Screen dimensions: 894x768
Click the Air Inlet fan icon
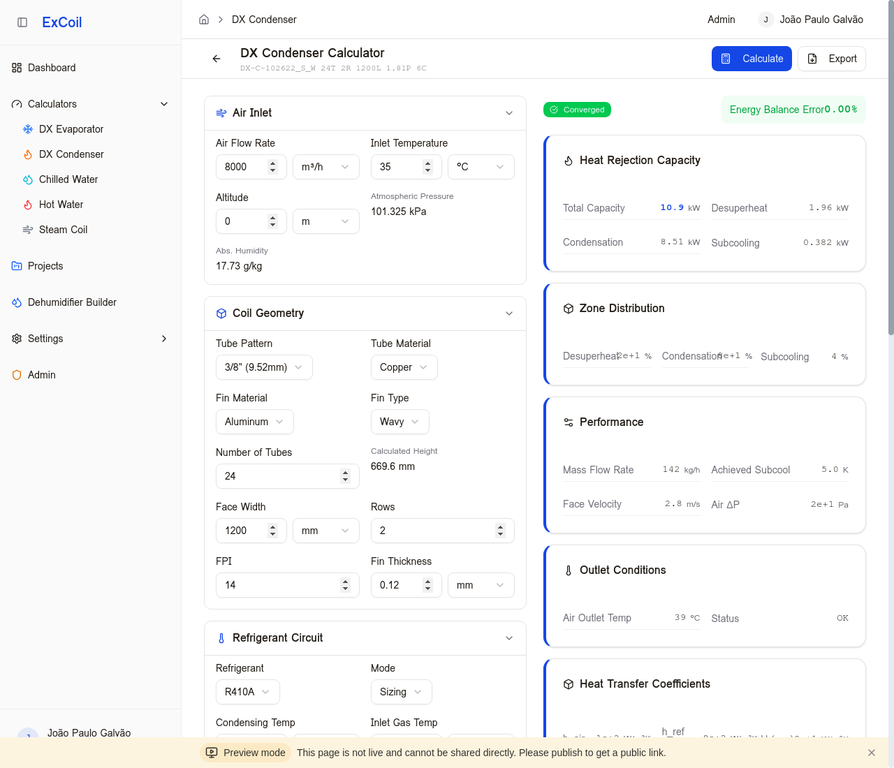tap(222, 112)
